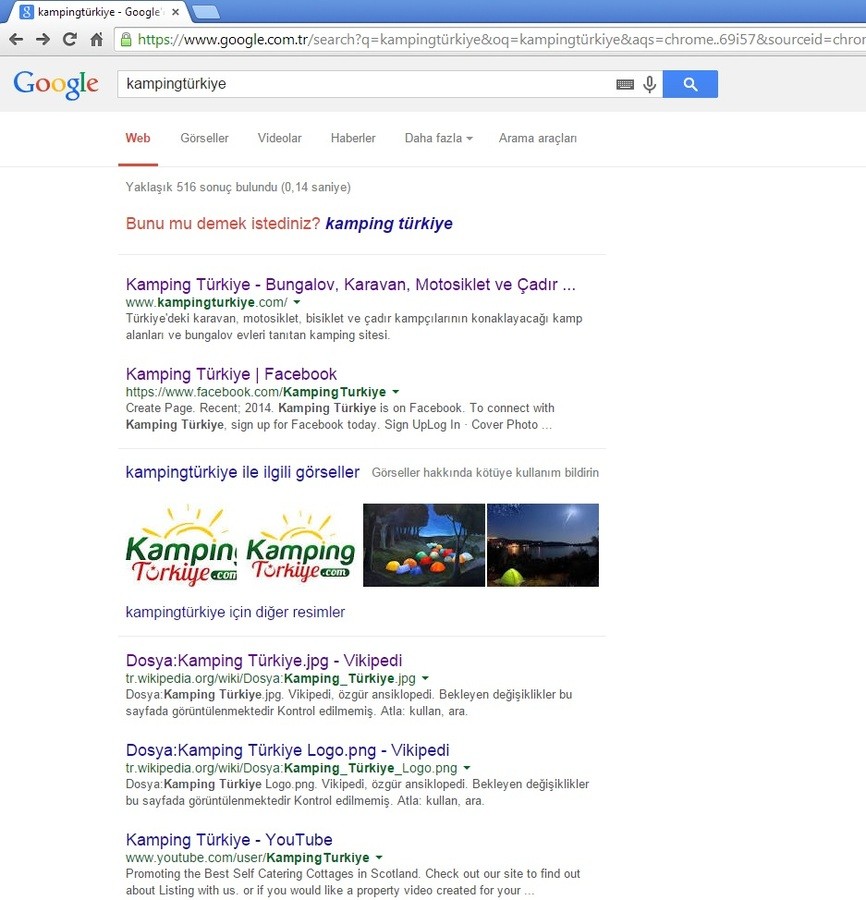Screen dimensions: 866x900
Task: Click kampingtürkiye için diğer resimler
Action: (x=235, y=612)
